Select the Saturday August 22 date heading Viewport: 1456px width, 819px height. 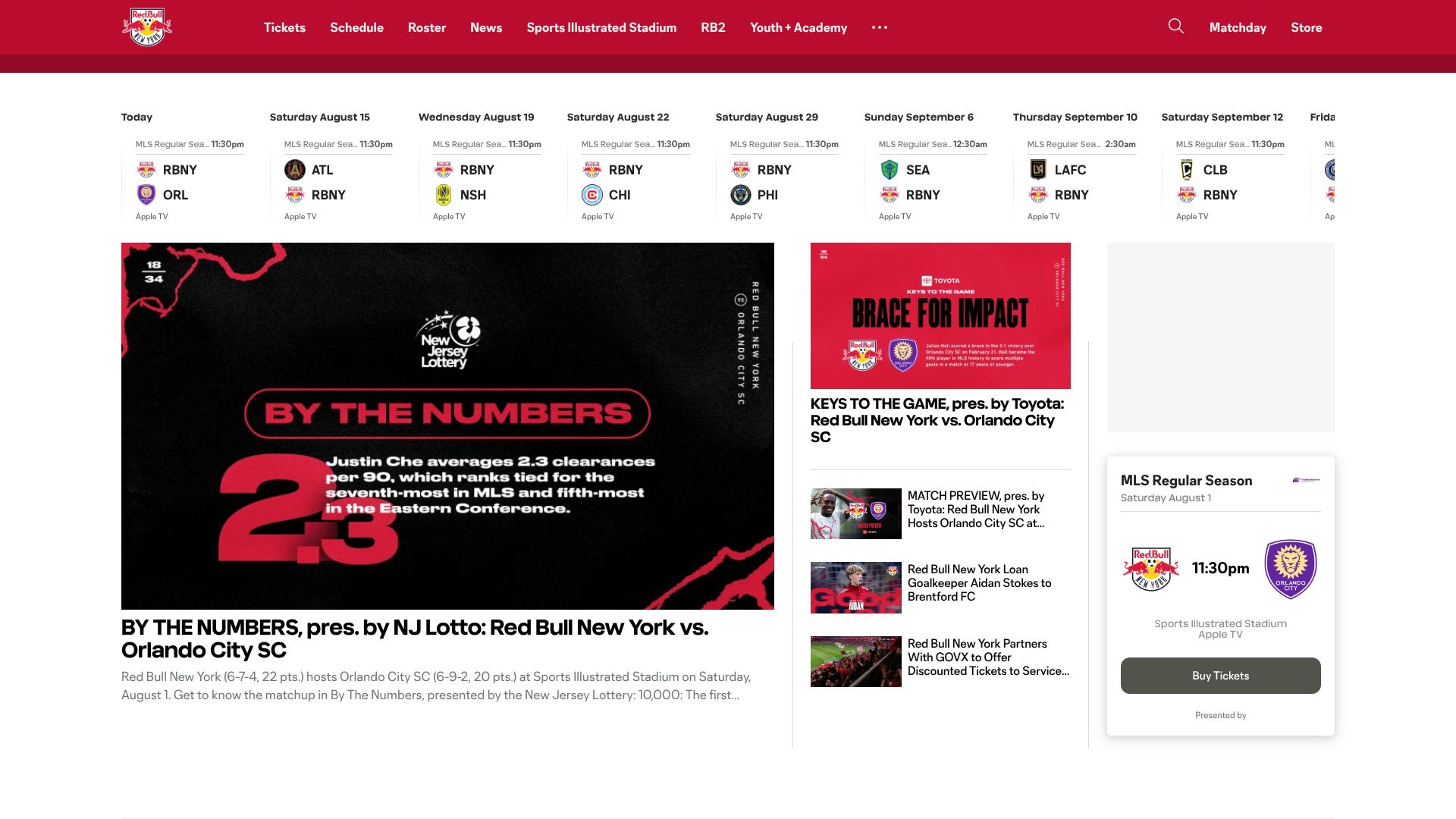point(618,117)
